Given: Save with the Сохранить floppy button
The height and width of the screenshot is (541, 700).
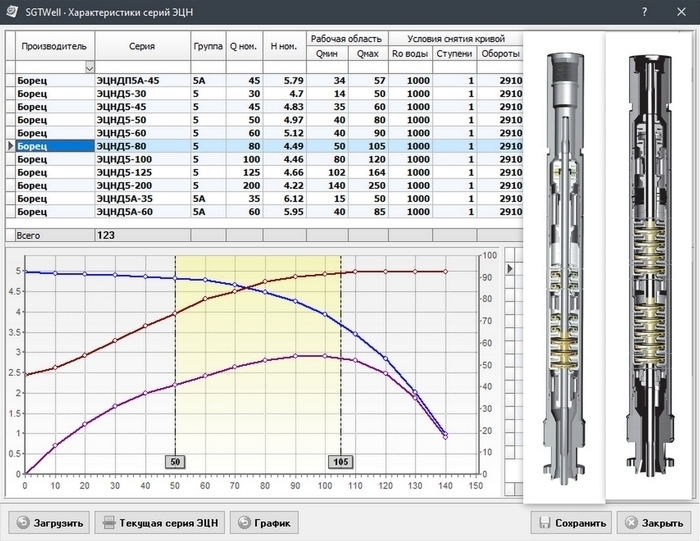Looking at the screenshot, I should click(570, 522).
